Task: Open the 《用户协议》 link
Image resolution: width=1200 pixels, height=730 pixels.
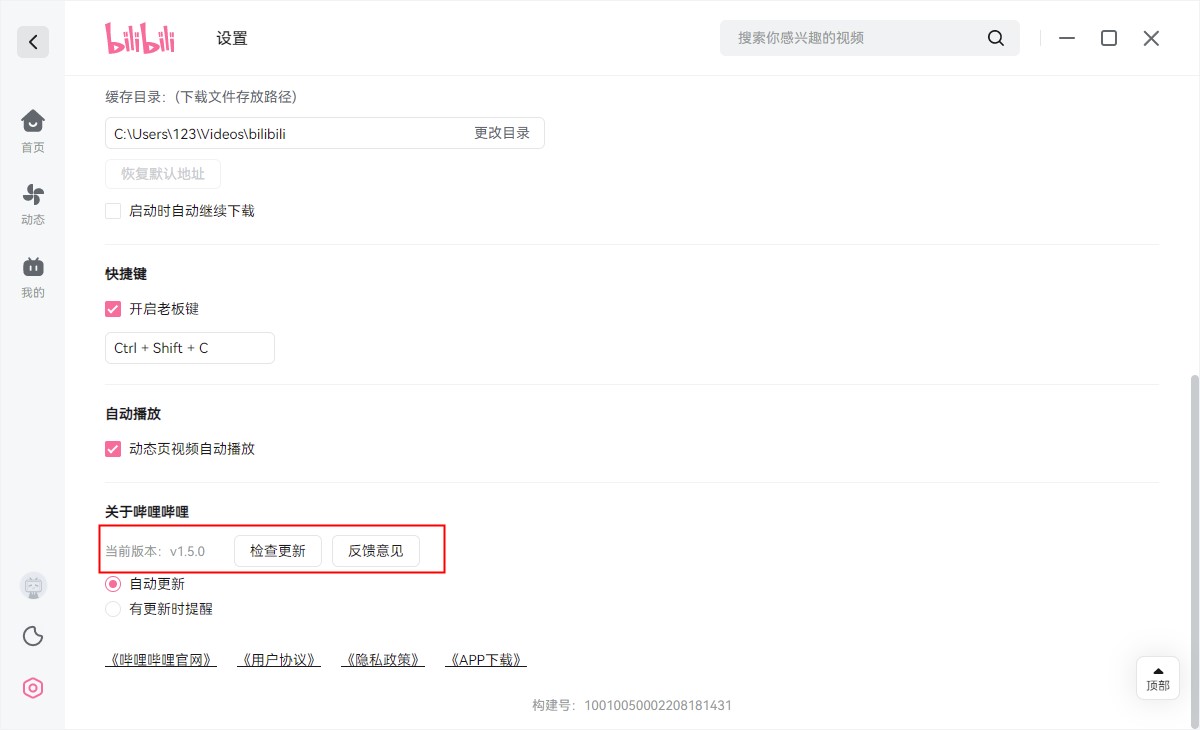Action: coord(279,660)
